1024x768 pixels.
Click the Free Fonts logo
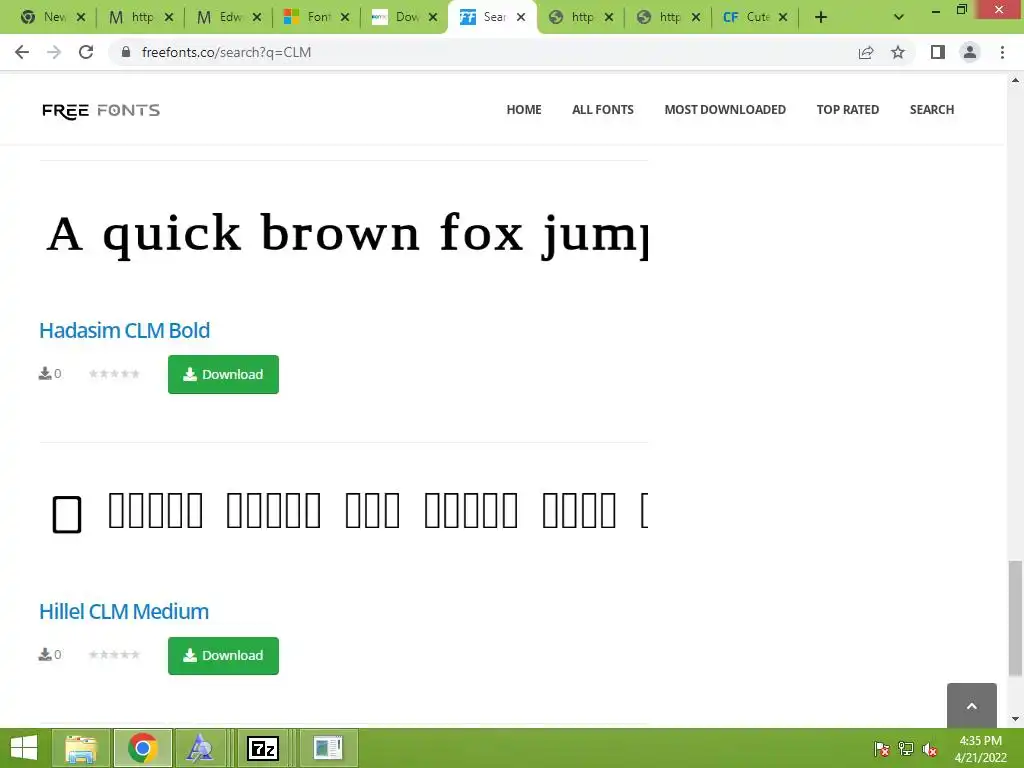point(101,110)
